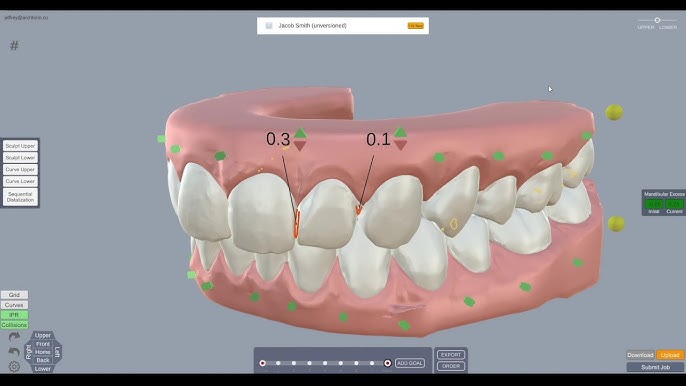
Task: Open Sequential Distalization
Action: [21, 197]
